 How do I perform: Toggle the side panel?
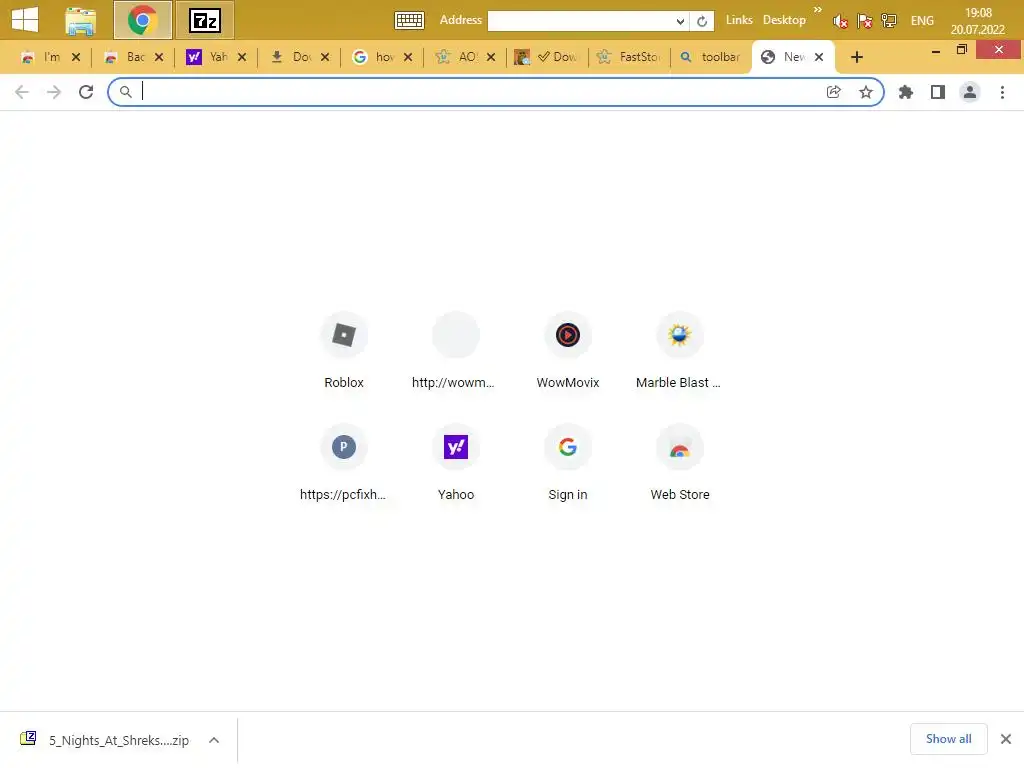pyautogui.click(x=937, y=92)
